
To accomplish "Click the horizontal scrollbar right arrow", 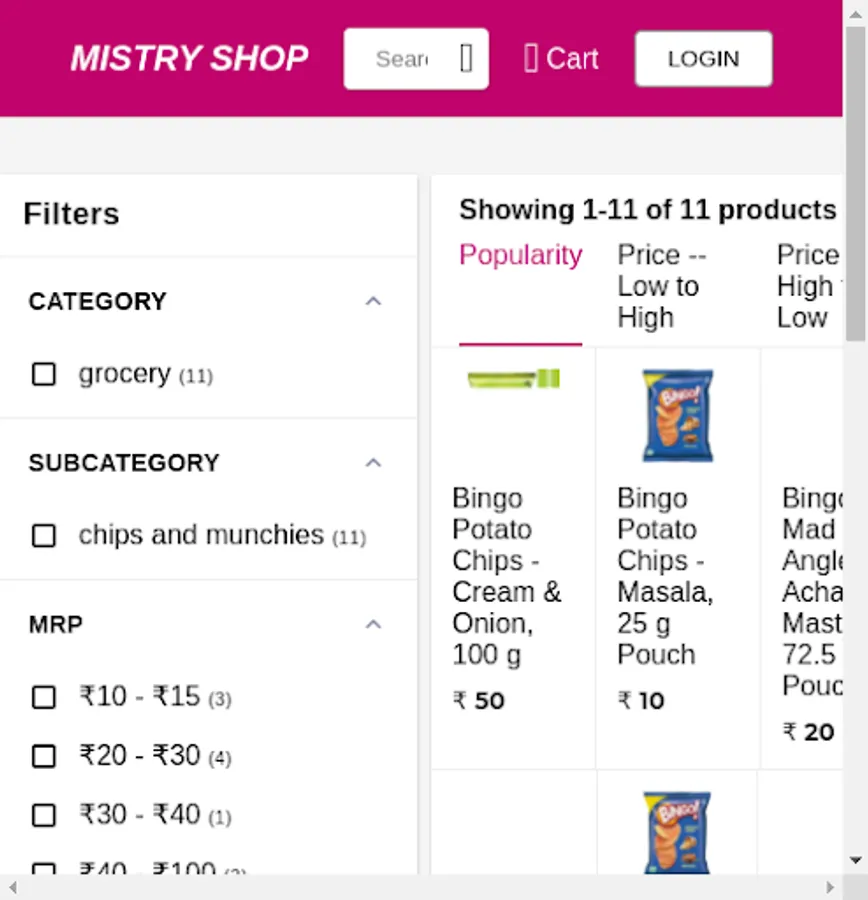I will click(x=830, y=887).
